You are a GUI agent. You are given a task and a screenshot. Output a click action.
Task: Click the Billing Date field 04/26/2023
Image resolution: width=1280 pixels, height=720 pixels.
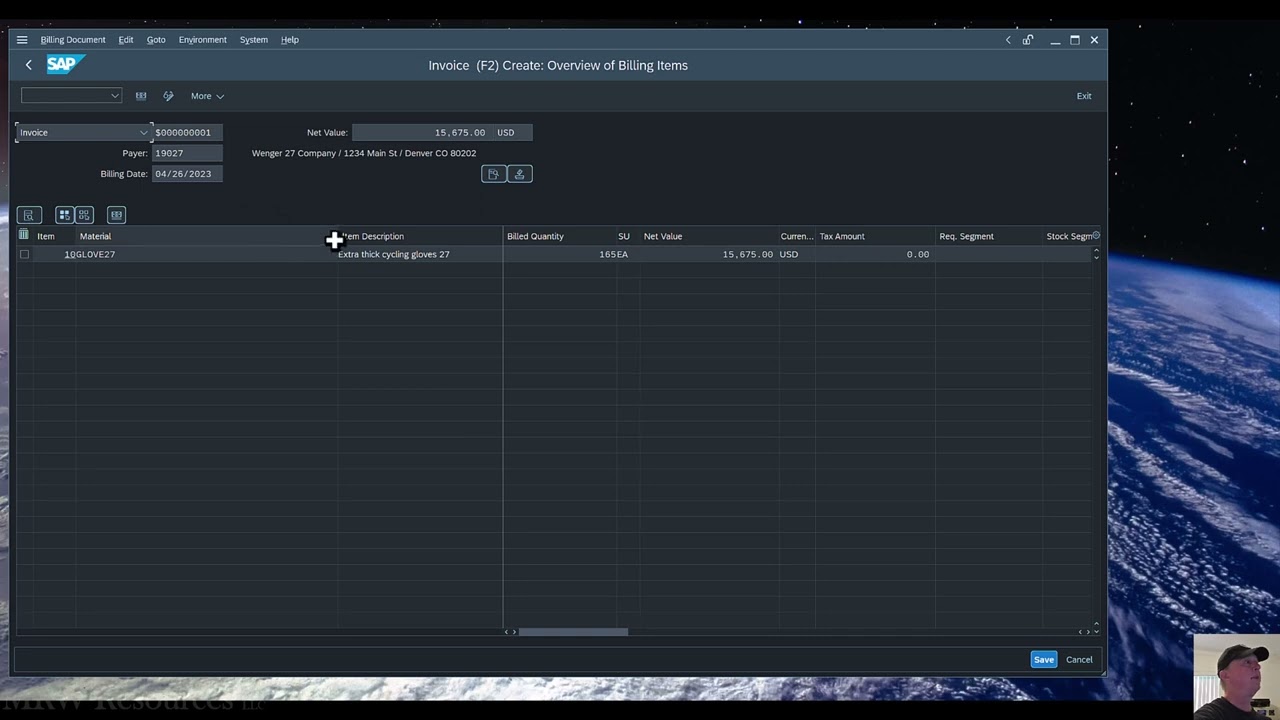coord(187,174)
